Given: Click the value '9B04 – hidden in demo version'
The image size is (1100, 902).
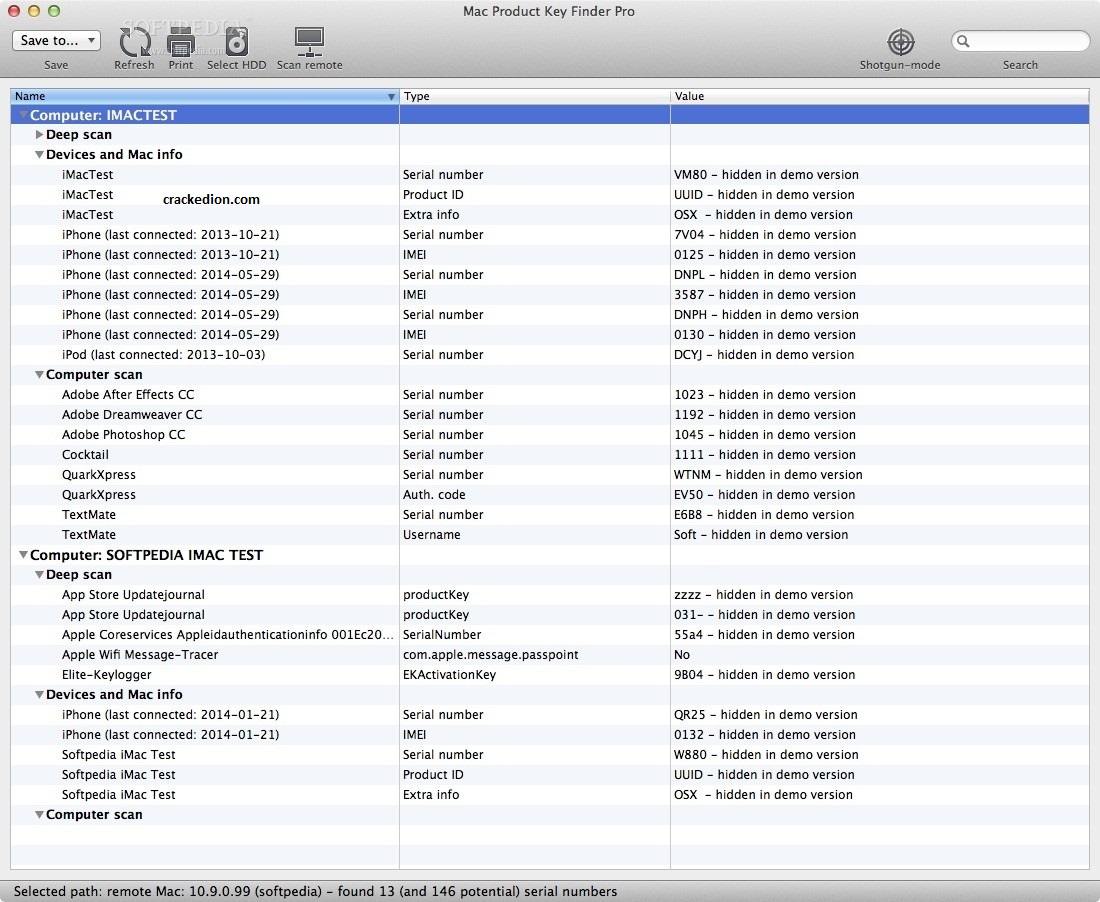Looking at the screenshot, I should tap(765, 675).
